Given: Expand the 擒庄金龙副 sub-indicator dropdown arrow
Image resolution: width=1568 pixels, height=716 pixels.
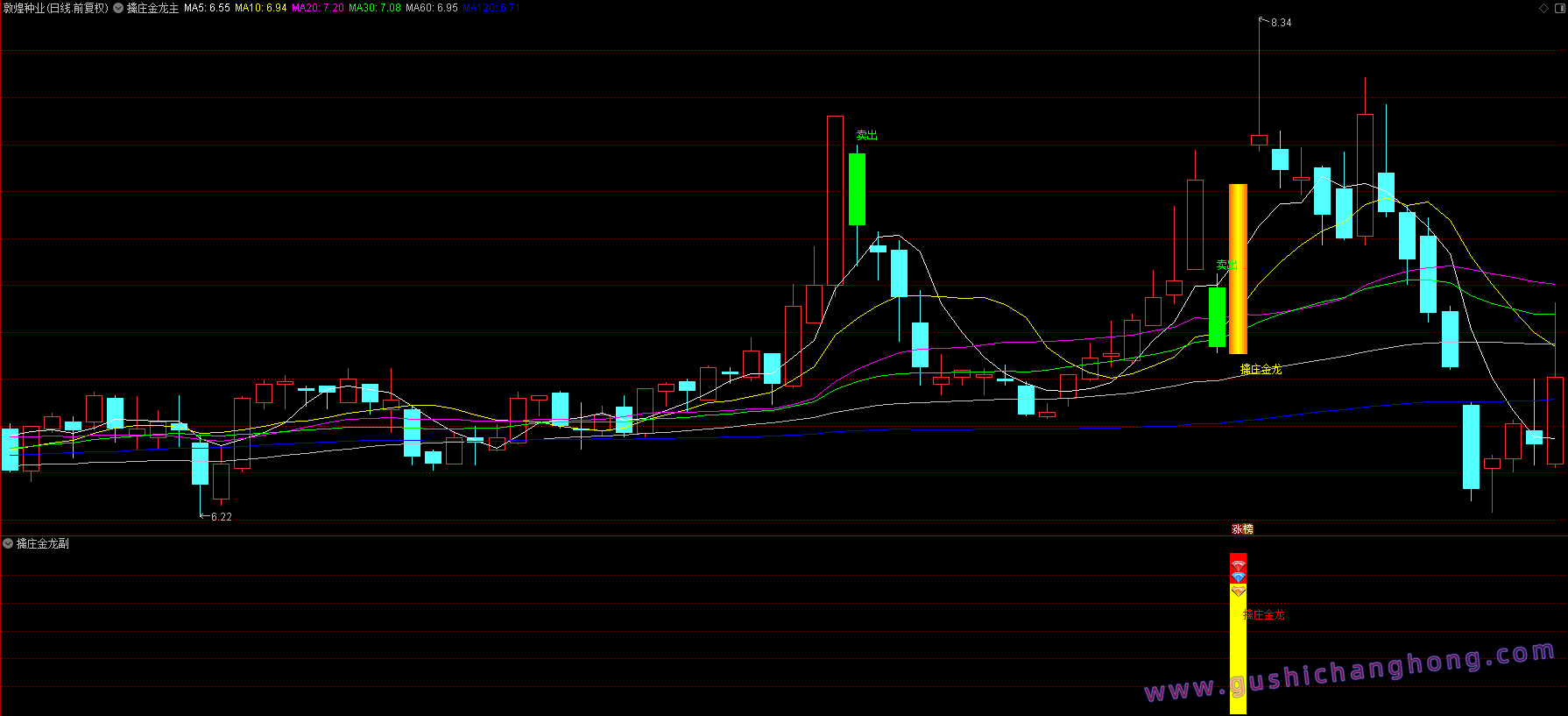Looking at the screenshot, I should click(x=8, y=543).
